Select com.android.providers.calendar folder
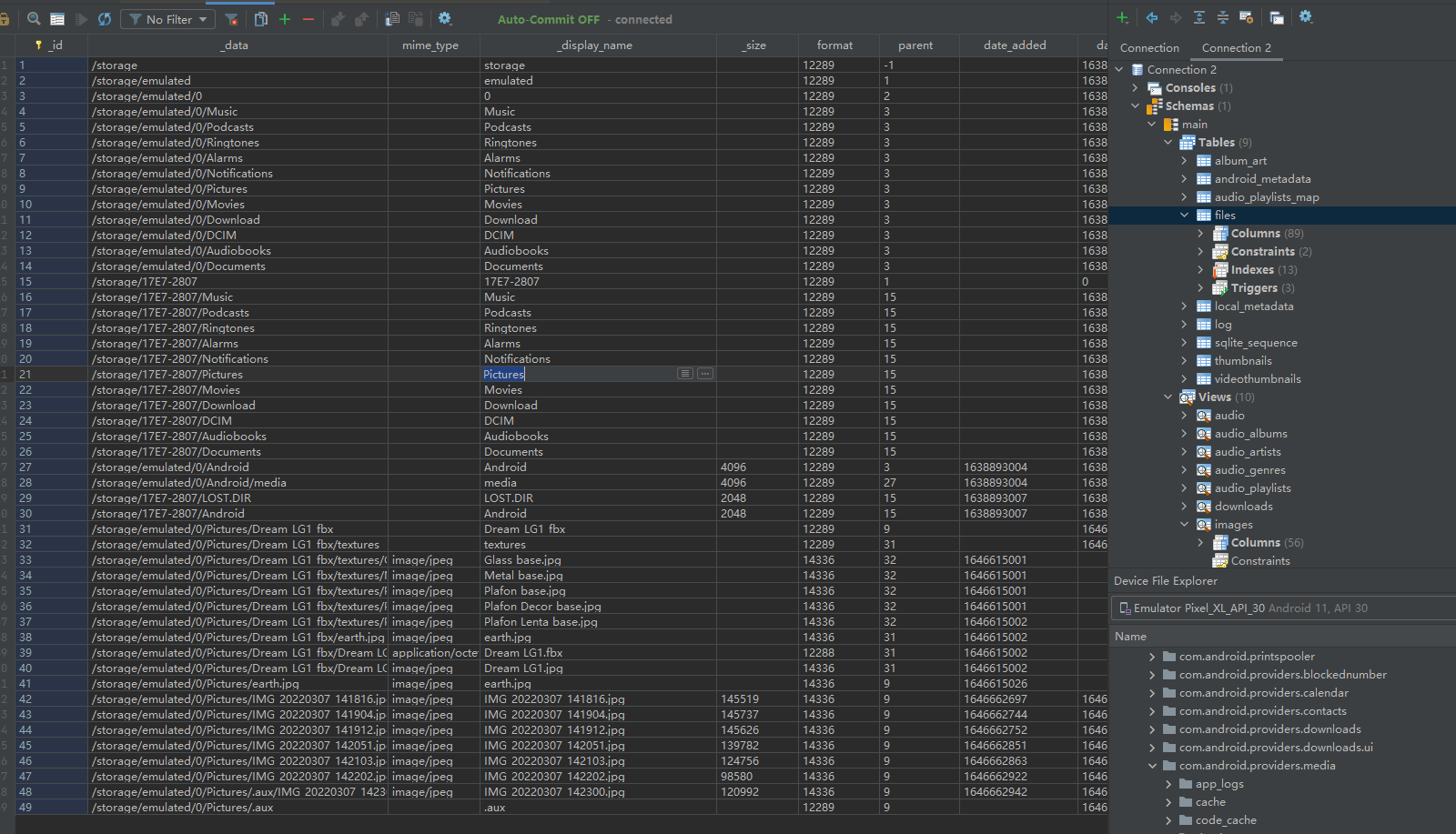Viewport: 1456px width, 834px height. coord(1263,693)
